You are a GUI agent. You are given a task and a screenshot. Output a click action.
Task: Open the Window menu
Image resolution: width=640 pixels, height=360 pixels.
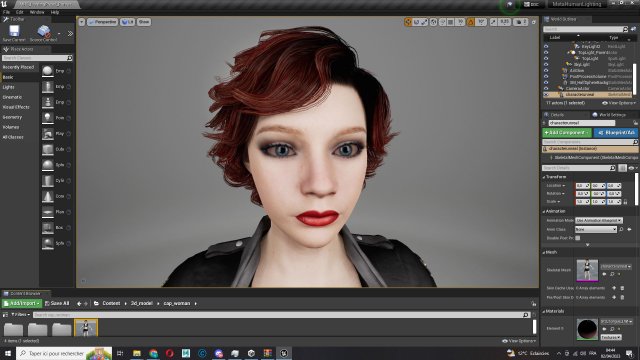coord(37,12)
